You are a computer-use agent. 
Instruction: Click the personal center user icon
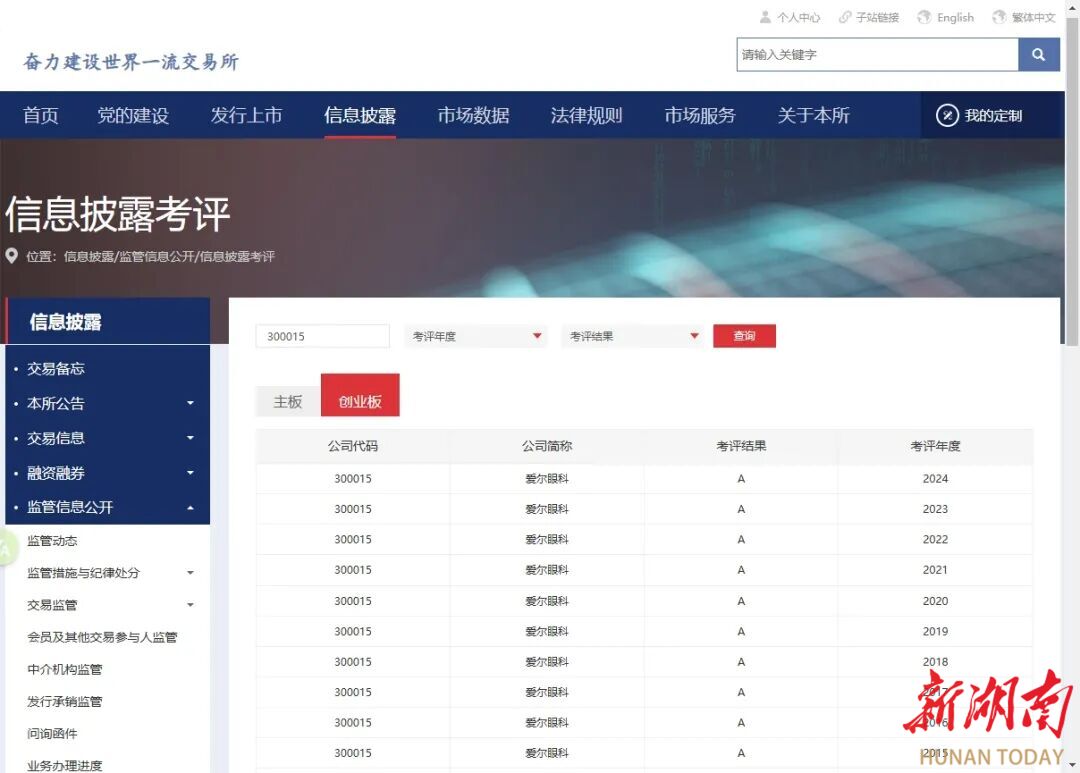[765, 17]
